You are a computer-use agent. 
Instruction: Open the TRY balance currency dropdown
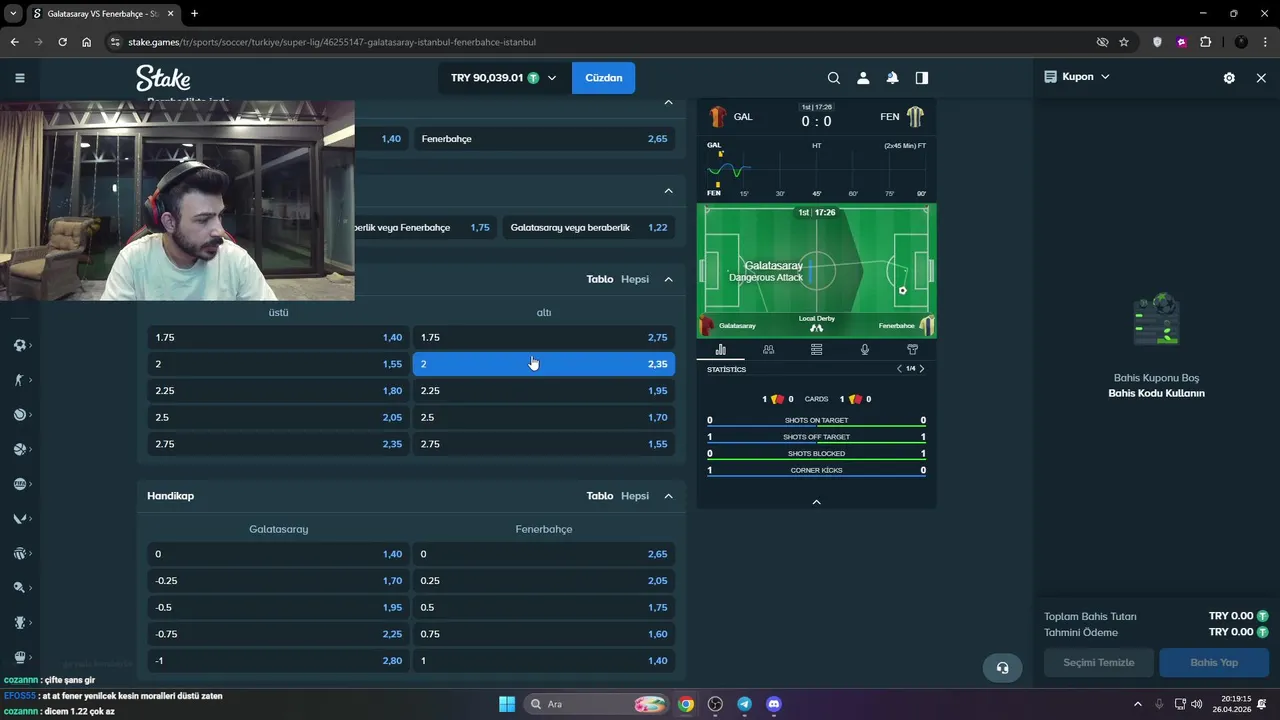pos(504,78)
